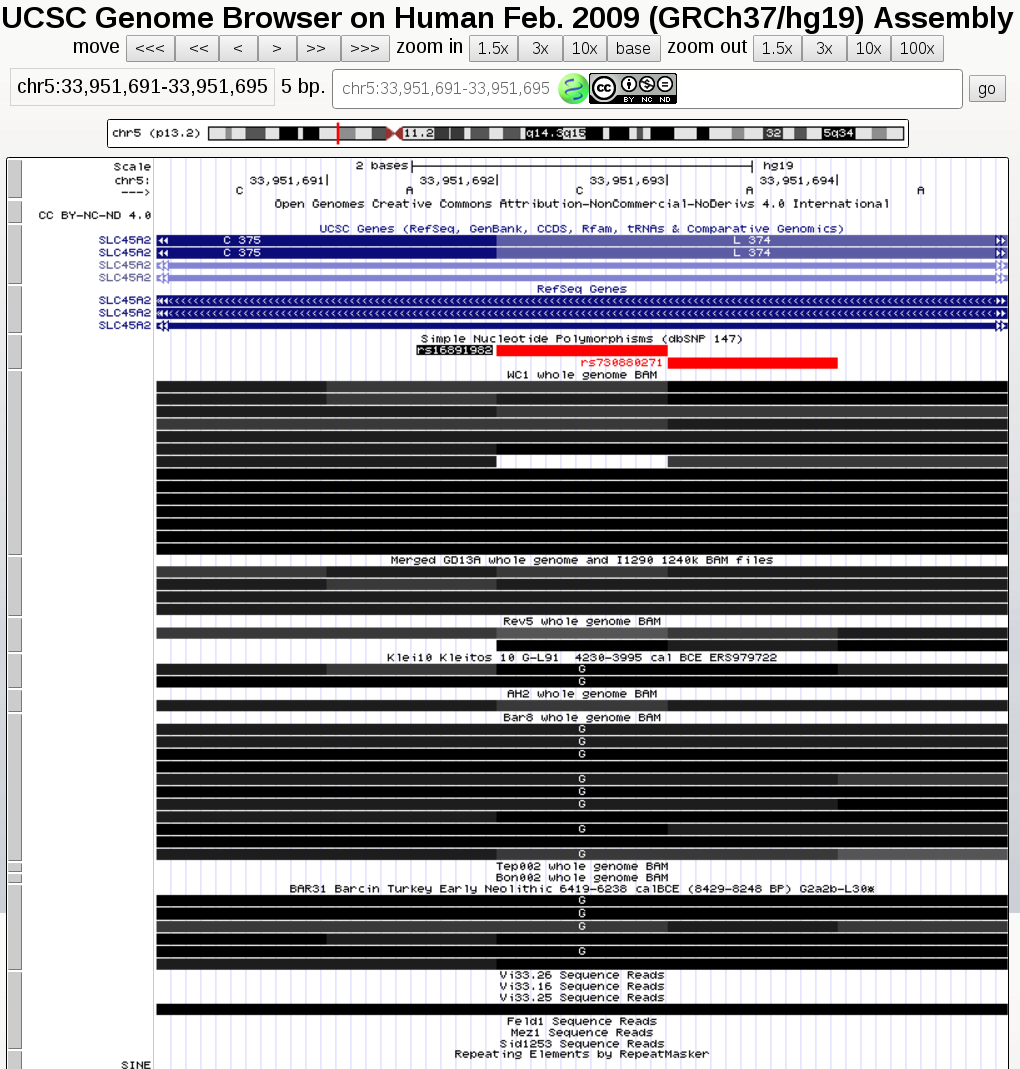Click the 'SINE' row label
Image resolution: width=1020 pixels, height=1069 pixels.
click(x=136, y=1064)
